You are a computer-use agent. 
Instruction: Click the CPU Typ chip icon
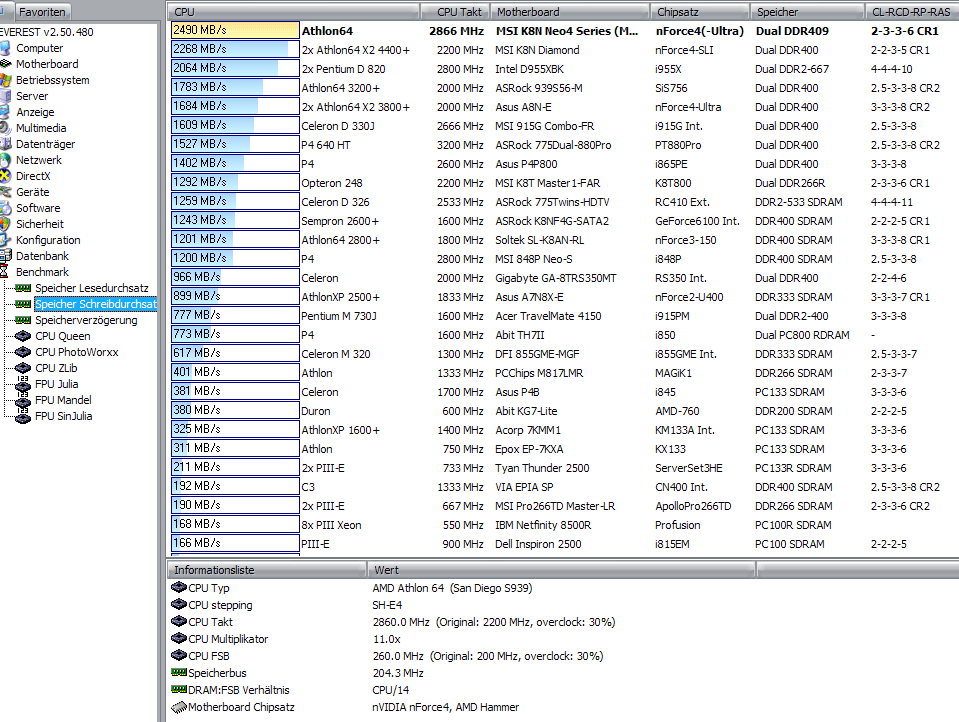click(179, 587)
